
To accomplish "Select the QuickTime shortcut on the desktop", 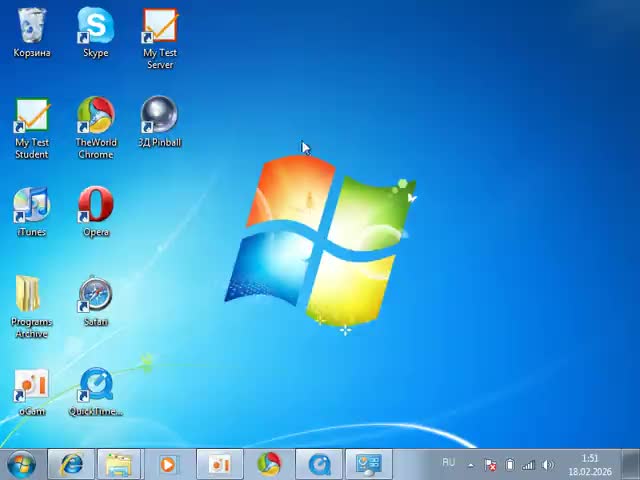I will click(x=96, y=386).
